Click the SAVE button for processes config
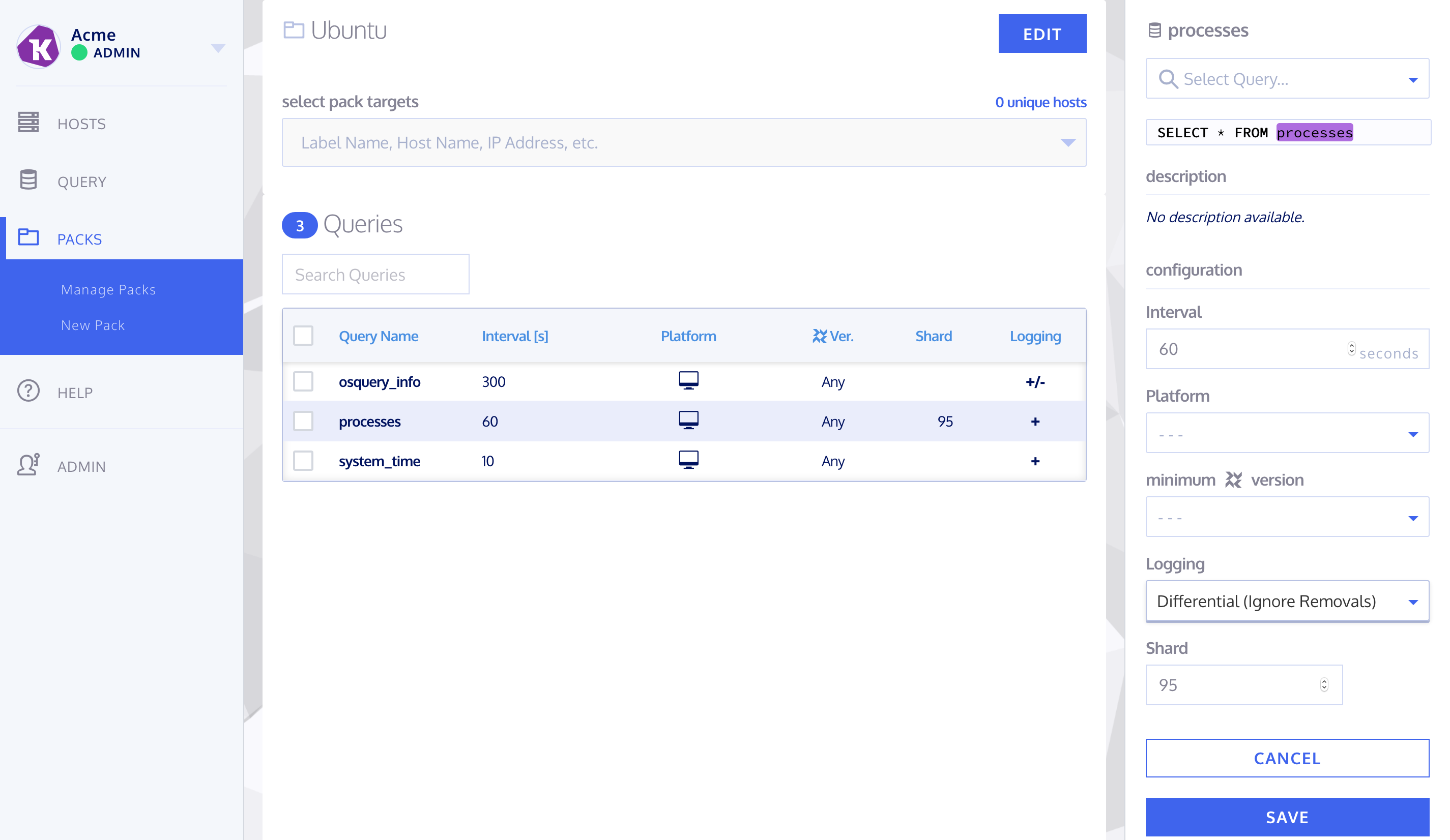This screenshot has width=1450, height=840. point(1287,815)
